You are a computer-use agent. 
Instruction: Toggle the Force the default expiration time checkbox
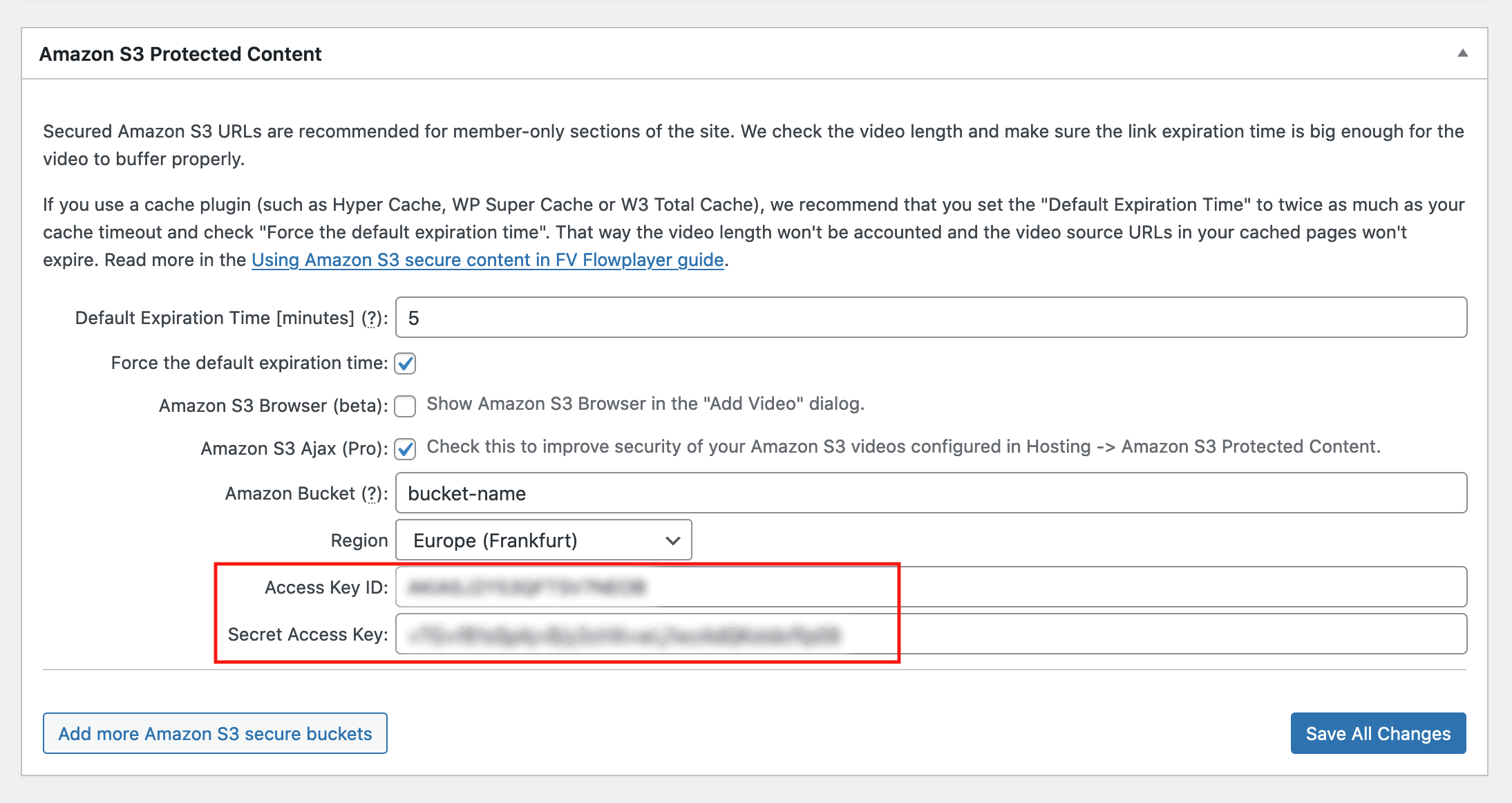click(405, 363)
